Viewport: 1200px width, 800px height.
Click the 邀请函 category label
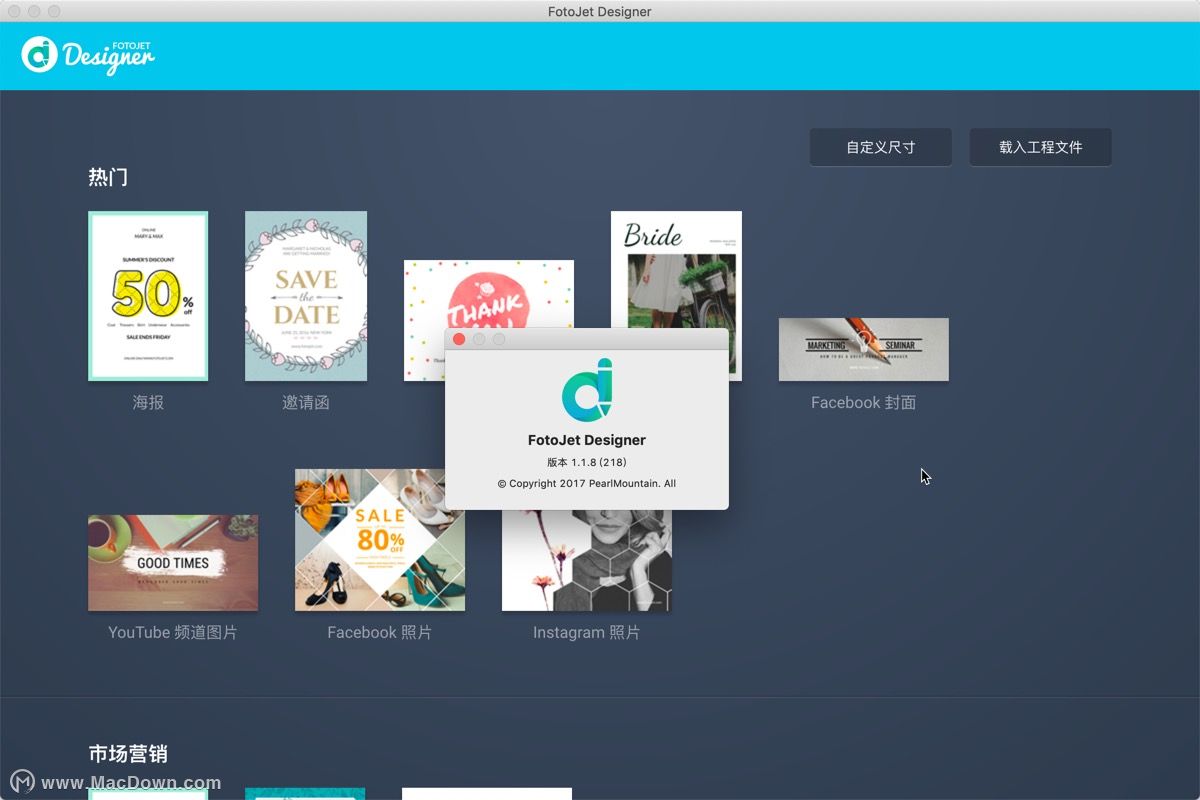(x=306, y=403)
